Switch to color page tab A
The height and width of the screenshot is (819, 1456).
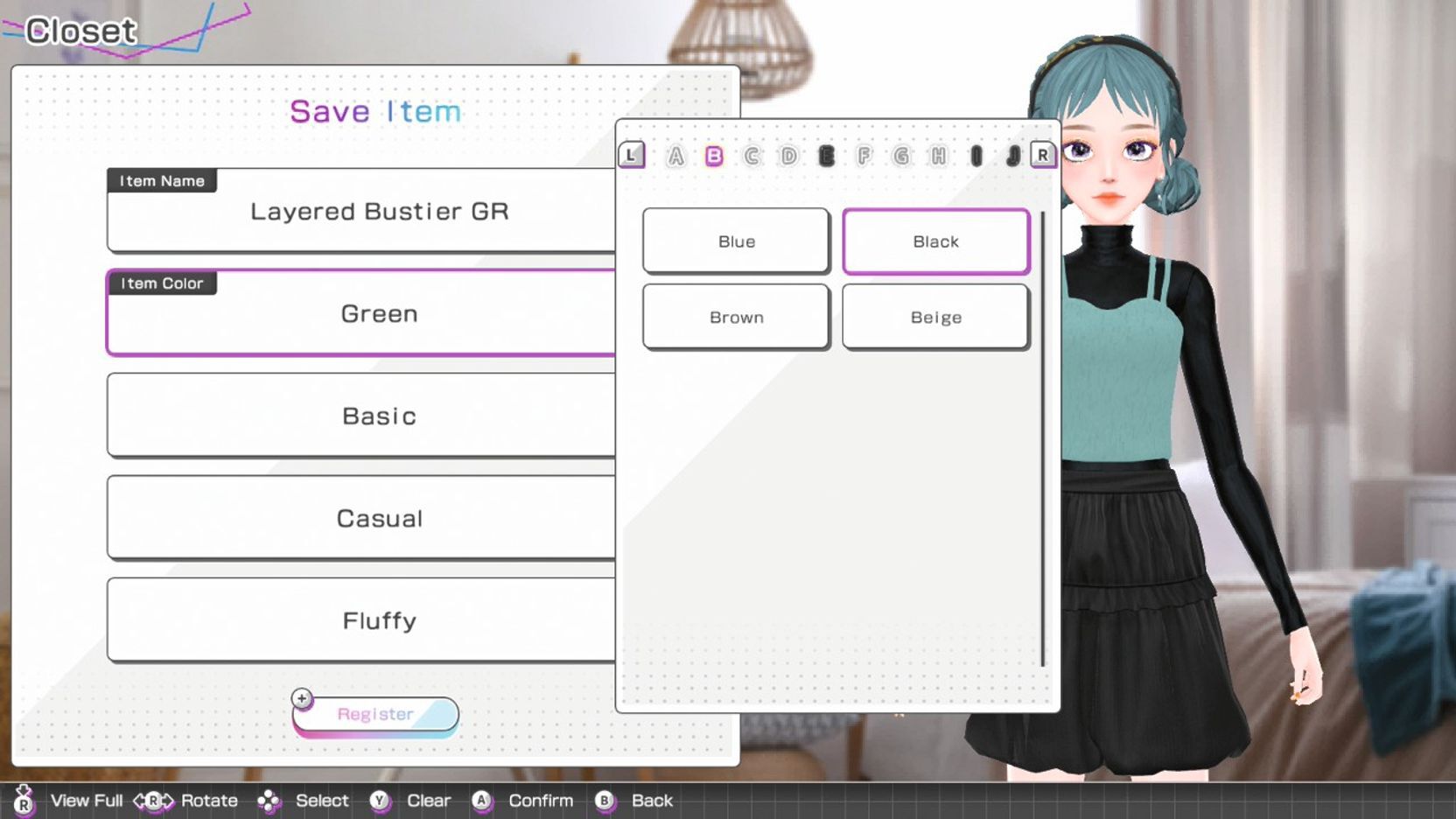click(x=675, y=156)
